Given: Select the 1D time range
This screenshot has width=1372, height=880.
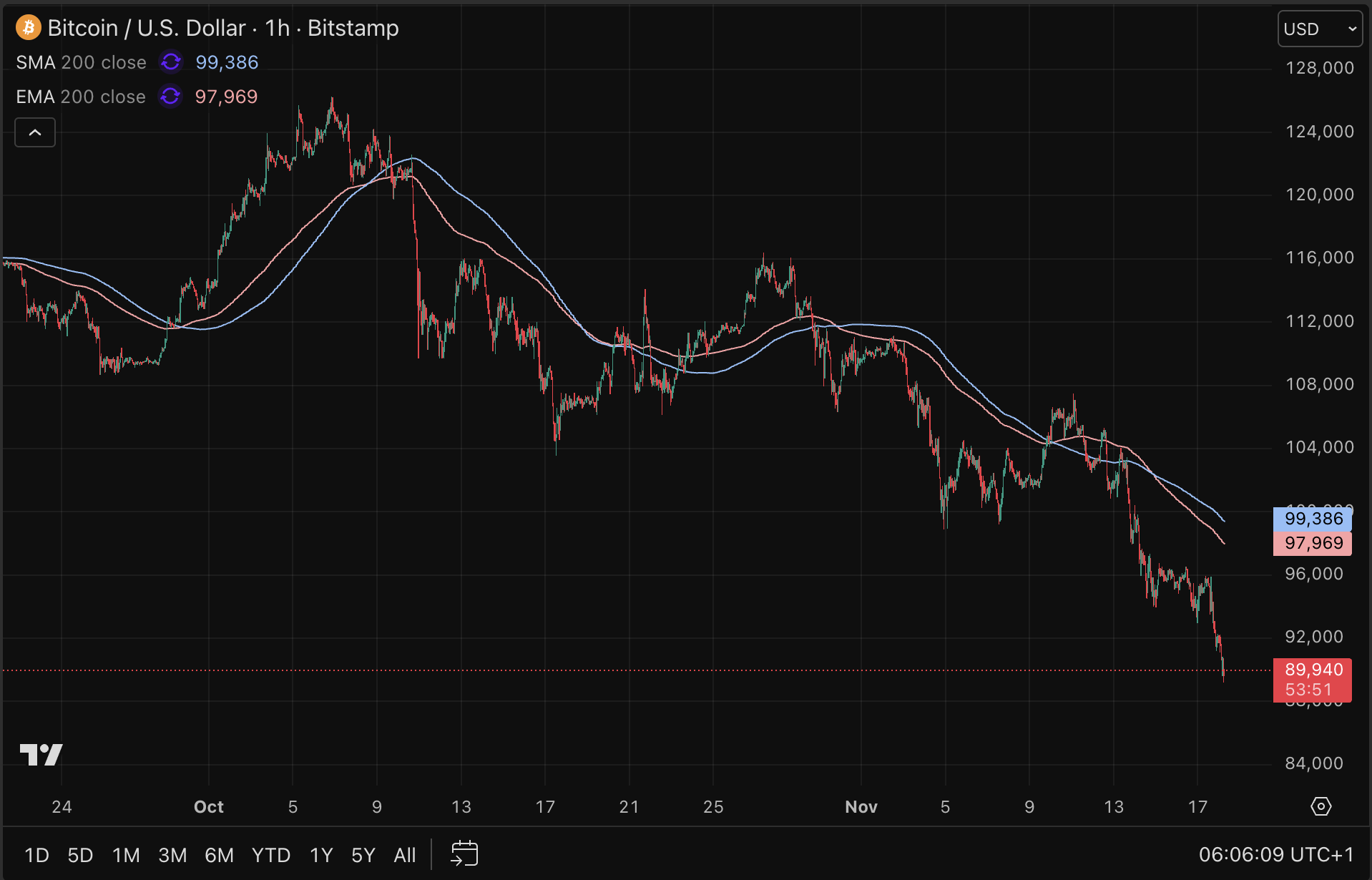Looking at the screenshot, I should (x=36, y=855).
